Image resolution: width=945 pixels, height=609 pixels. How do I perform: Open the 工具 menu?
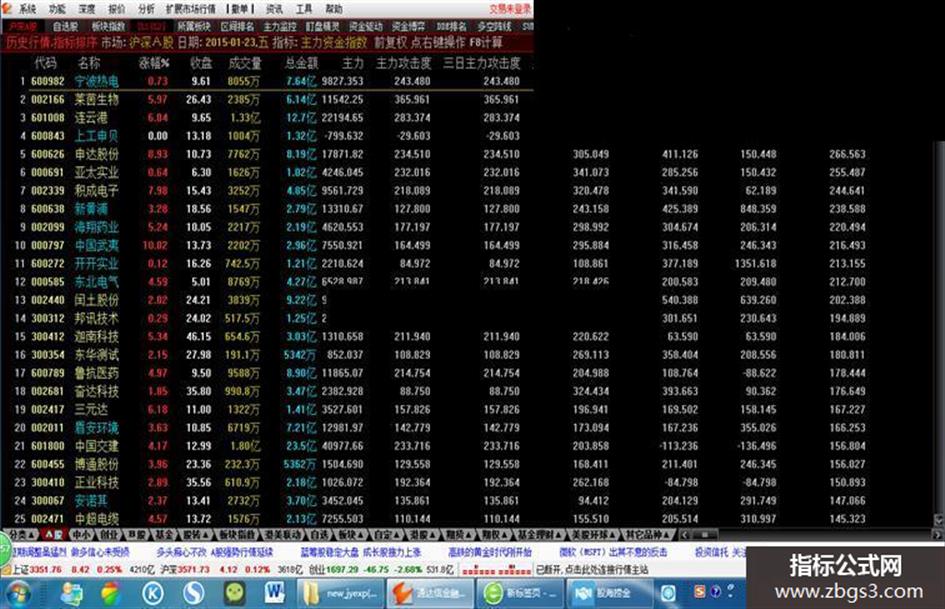click(x=304, y=9)
